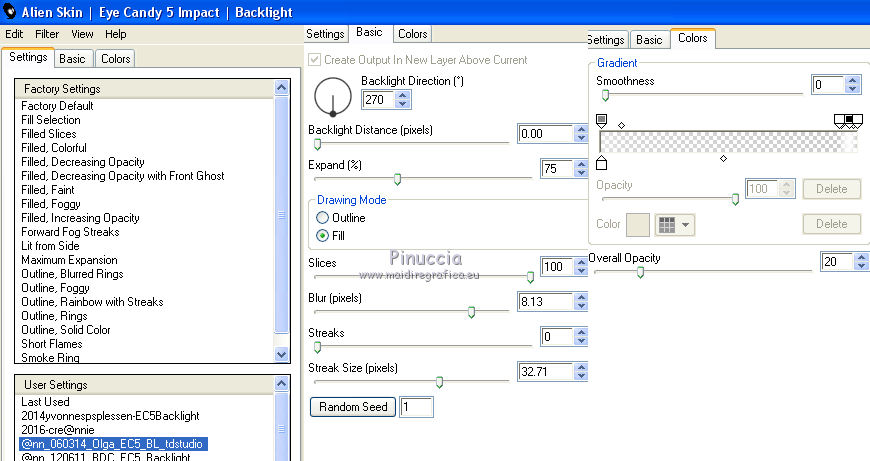This screenshot has height=461, width=870.
Task: Click the Color swatch
Action: click(x=638, y=225)
